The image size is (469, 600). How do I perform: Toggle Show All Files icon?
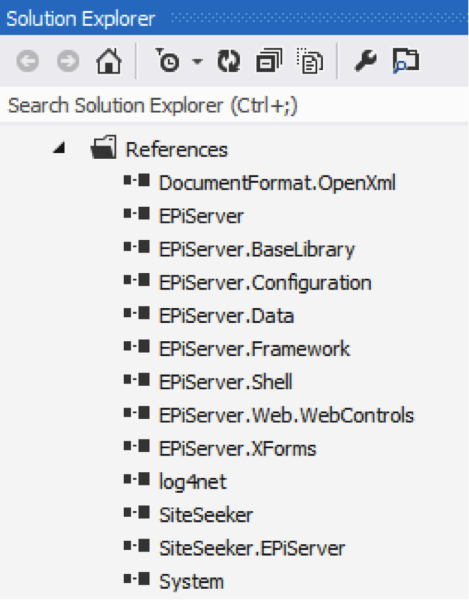[309, 60]
